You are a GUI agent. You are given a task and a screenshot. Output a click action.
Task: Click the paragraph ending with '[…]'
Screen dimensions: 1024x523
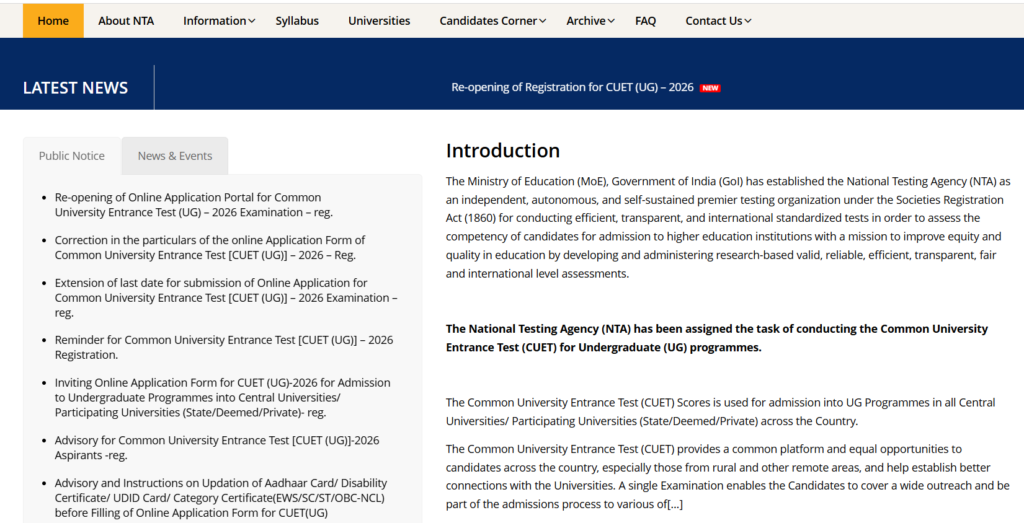tap(728, 477)
